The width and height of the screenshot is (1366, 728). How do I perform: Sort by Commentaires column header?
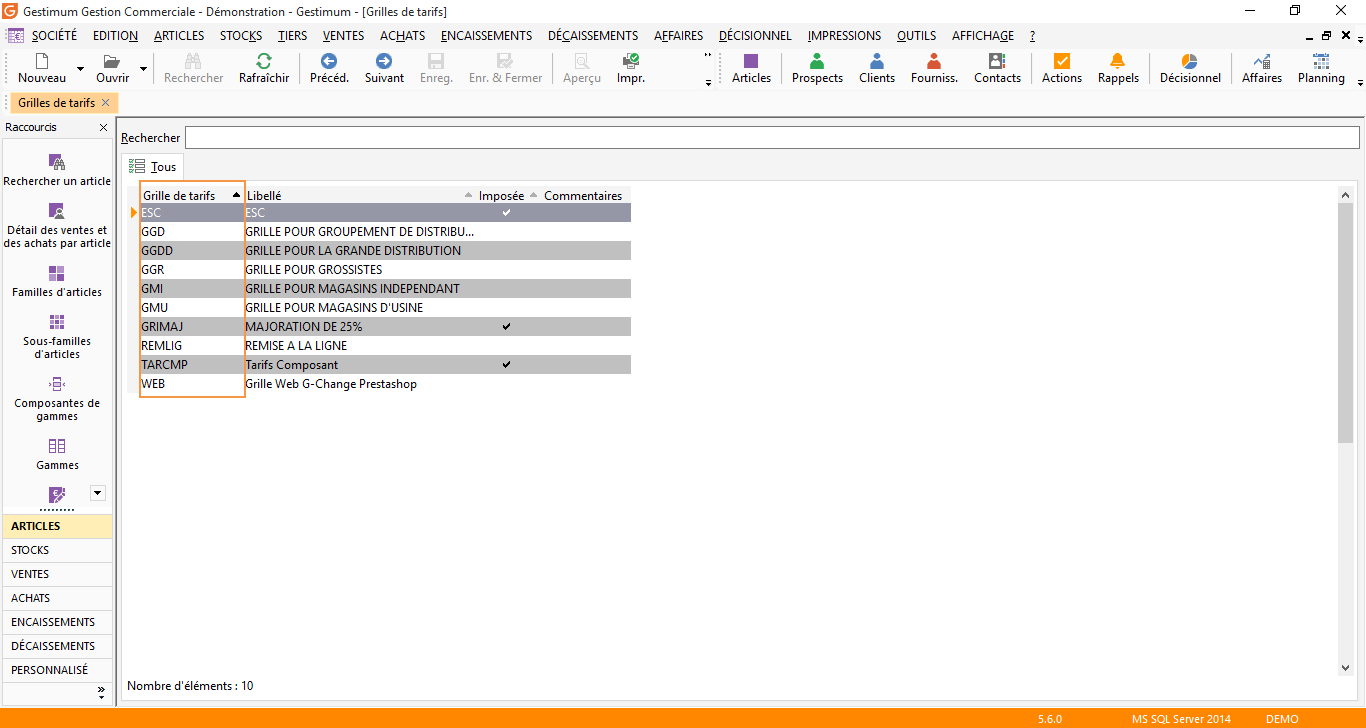[x=584, y=196]
